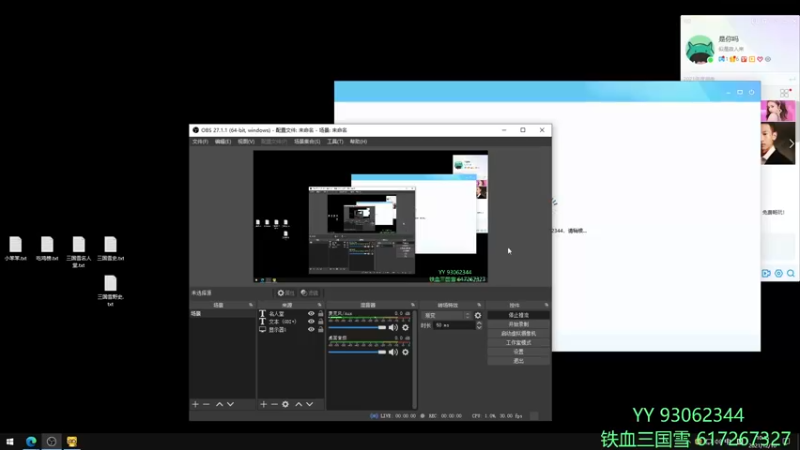Select the 场景 entry in Scenes list
Viewport: 800px width, 450px height.
point(222,314)
